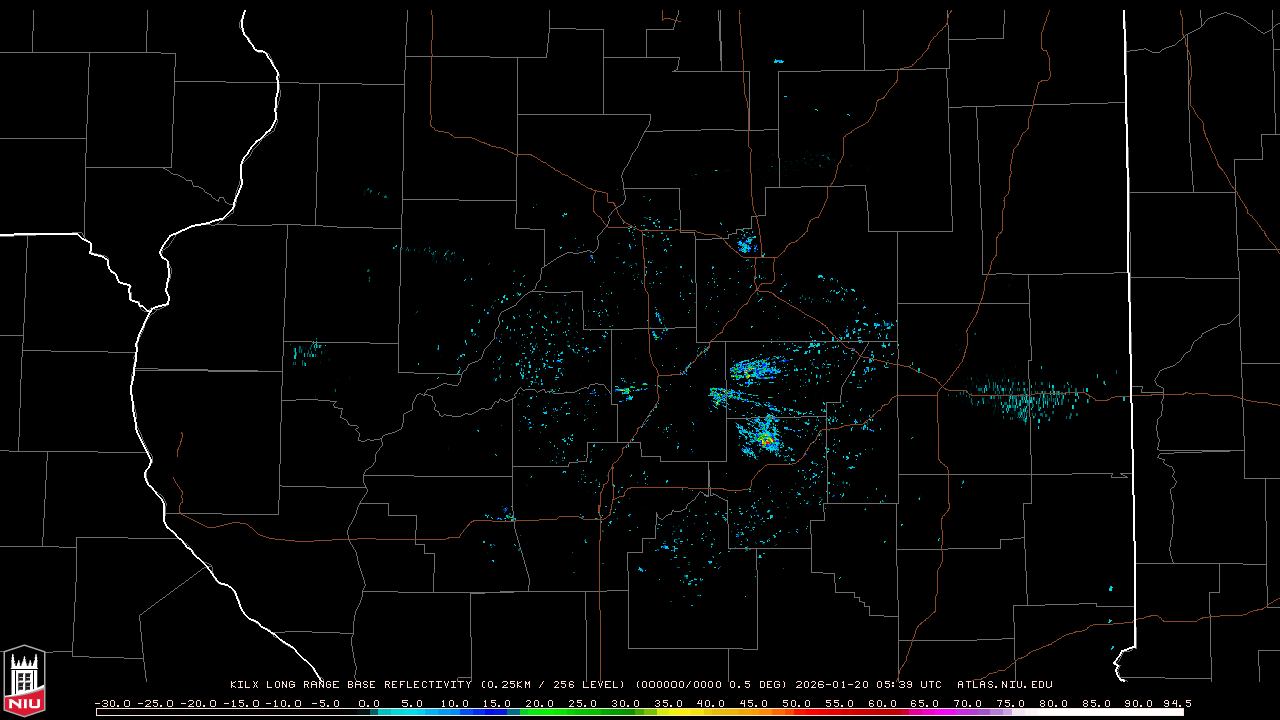Click the -30.0 scale label
This screenshot has width=1280, height=720.
tap(113, 704)
